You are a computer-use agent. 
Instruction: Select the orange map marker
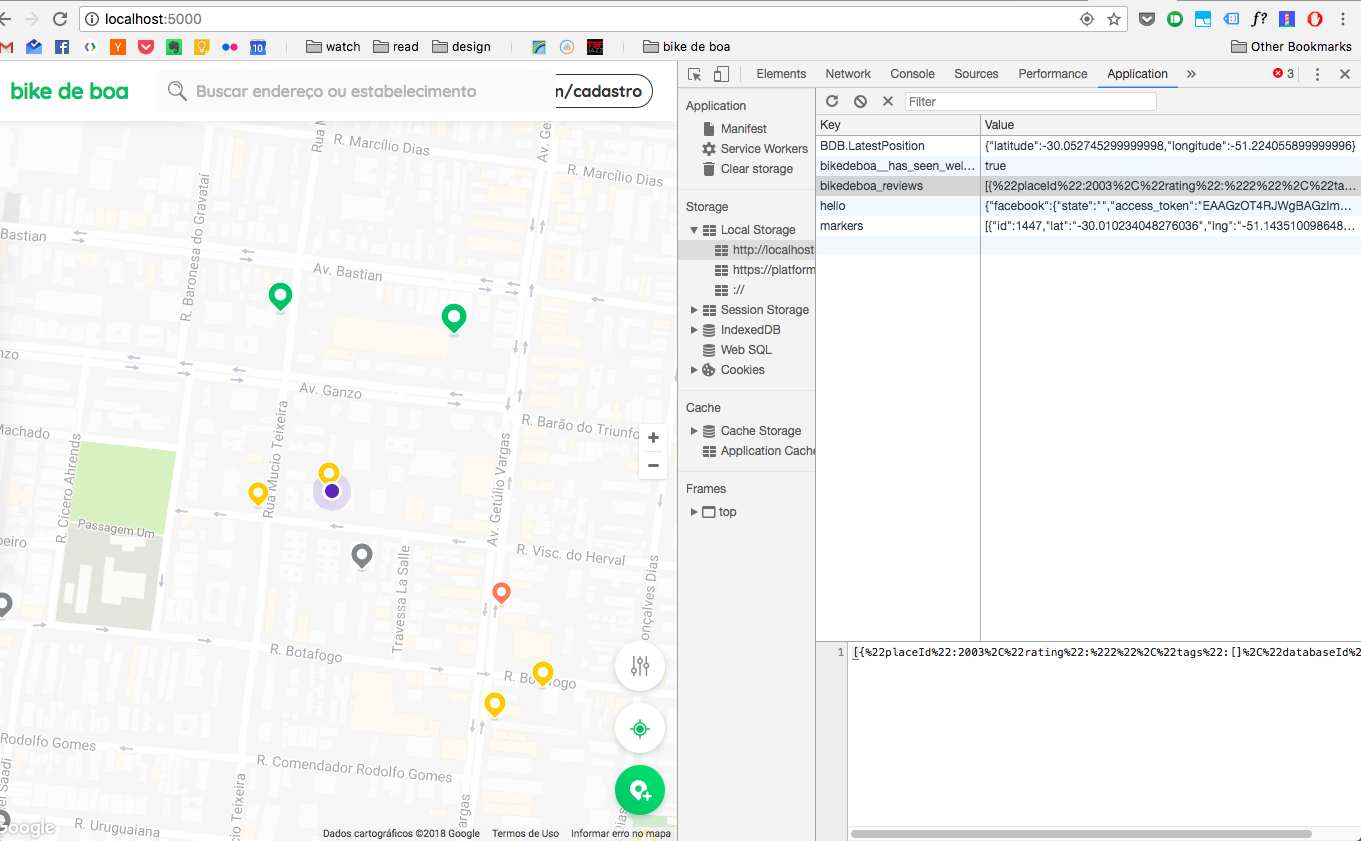502,593
